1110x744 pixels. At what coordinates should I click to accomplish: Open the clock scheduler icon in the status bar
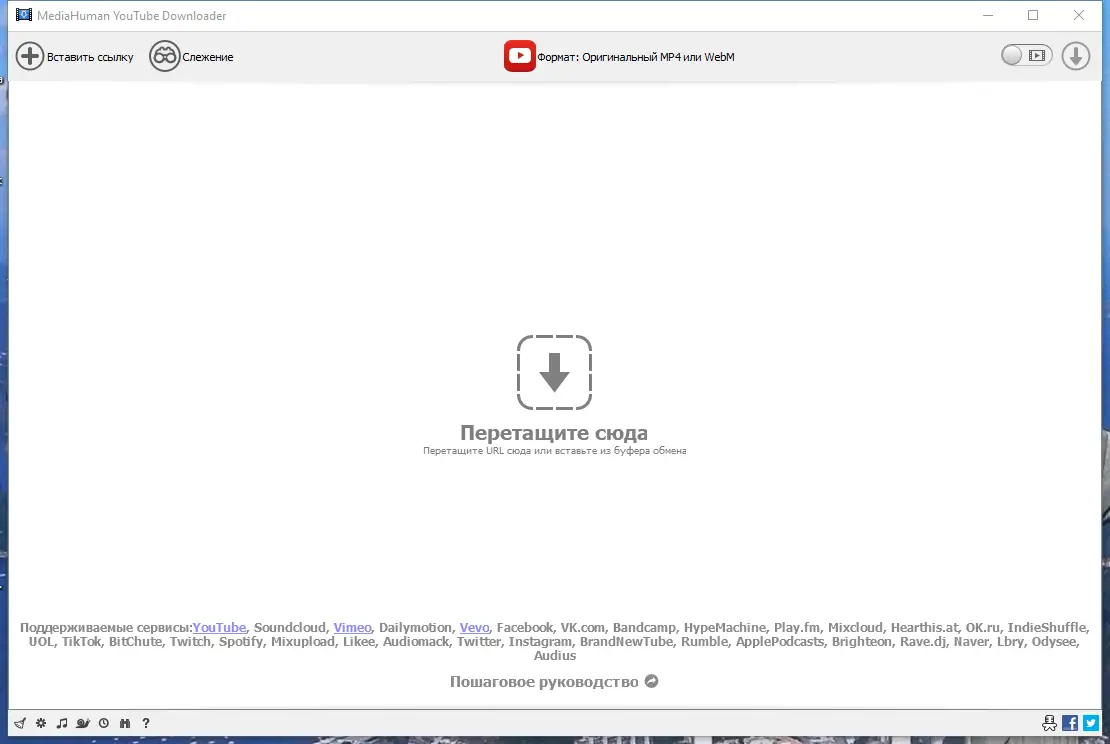(104, 723)
